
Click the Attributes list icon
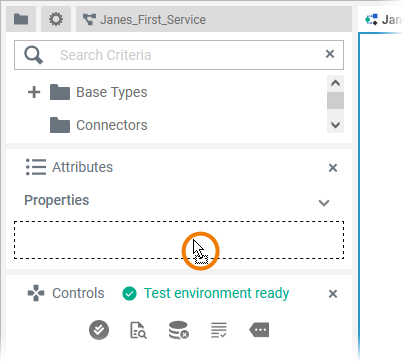[x=36, y=167]
